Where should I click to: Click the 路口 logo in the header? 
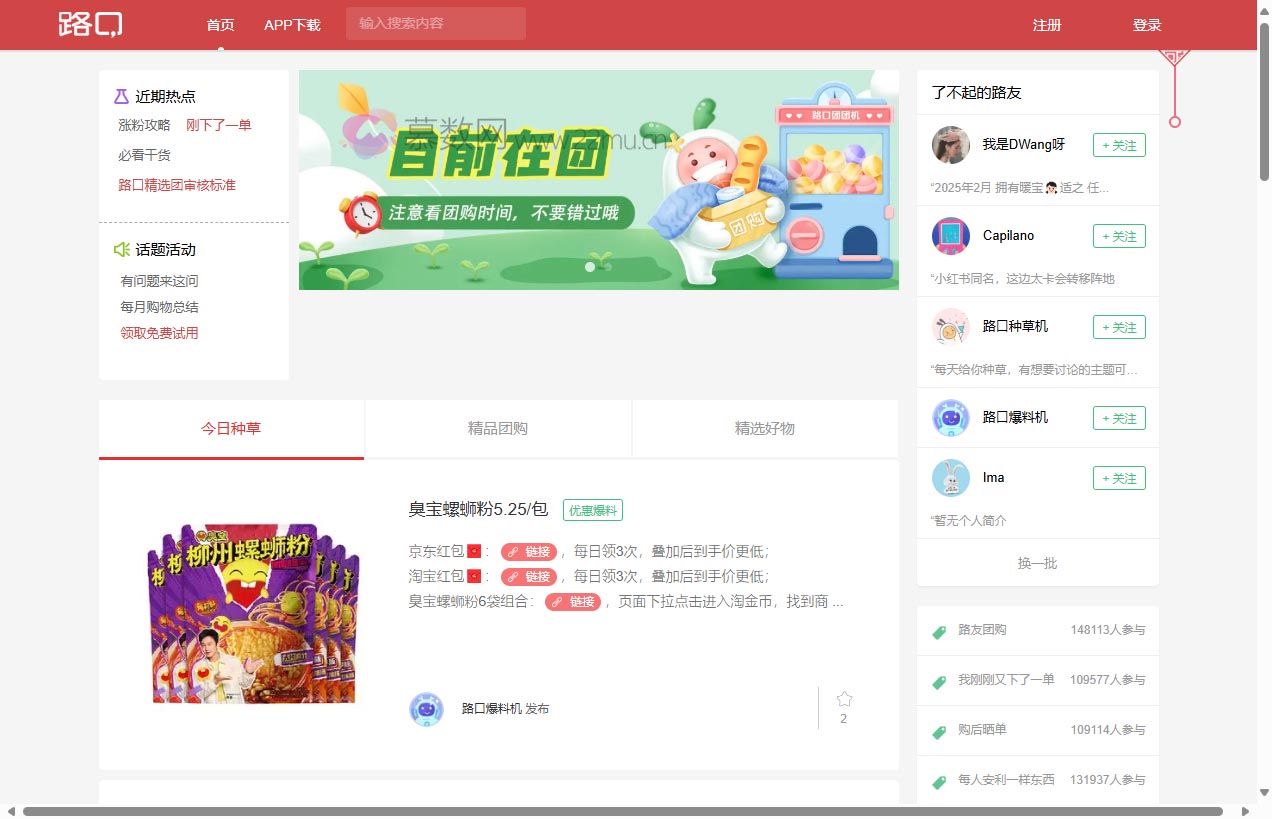[x=91, y=25]
